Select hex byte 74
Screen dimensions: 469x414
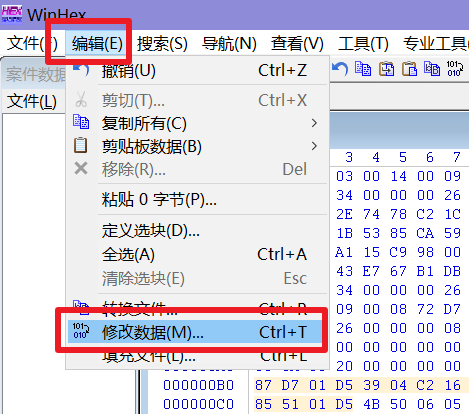click(371, 214)
